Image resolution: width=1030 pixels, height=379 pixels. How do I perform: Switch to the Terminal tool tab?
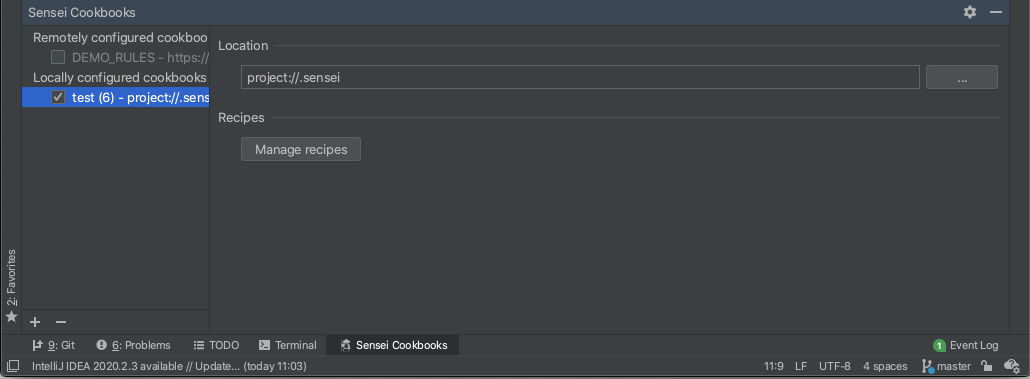(x=288, y=346)
